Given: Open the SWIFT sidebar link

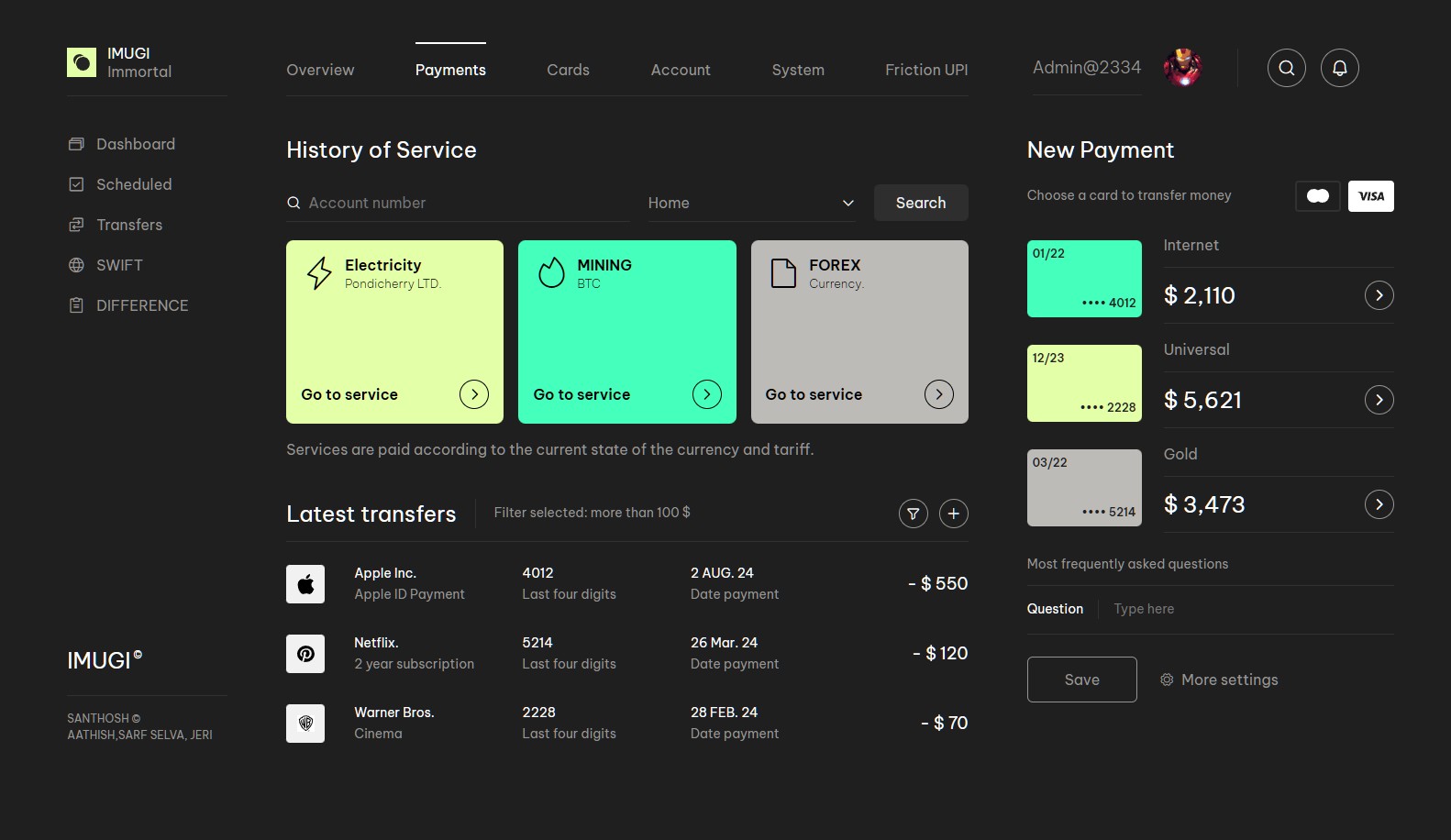Looking at the screenshot, I should pos(105,265).
